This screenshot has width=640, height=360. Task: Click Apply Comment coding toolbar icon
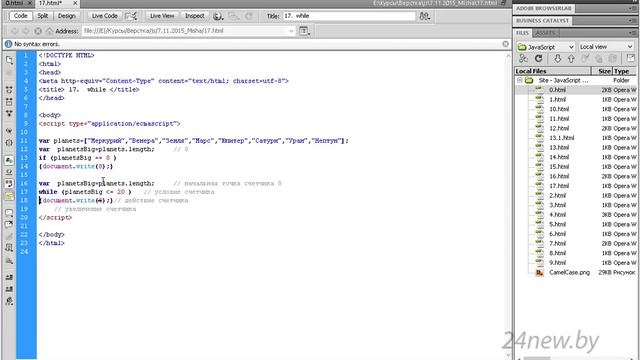[9, 213]
